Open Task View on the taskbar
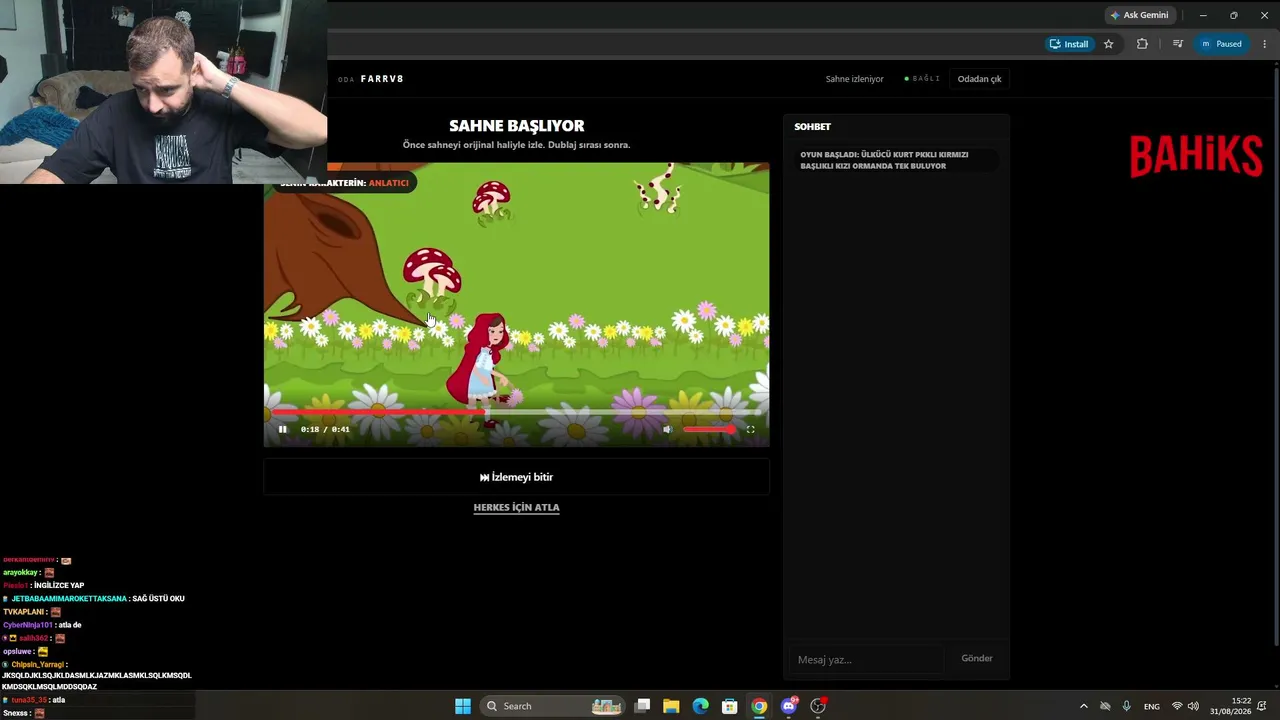The width and height of the screenshot is (1280, 720). point(642,706)
